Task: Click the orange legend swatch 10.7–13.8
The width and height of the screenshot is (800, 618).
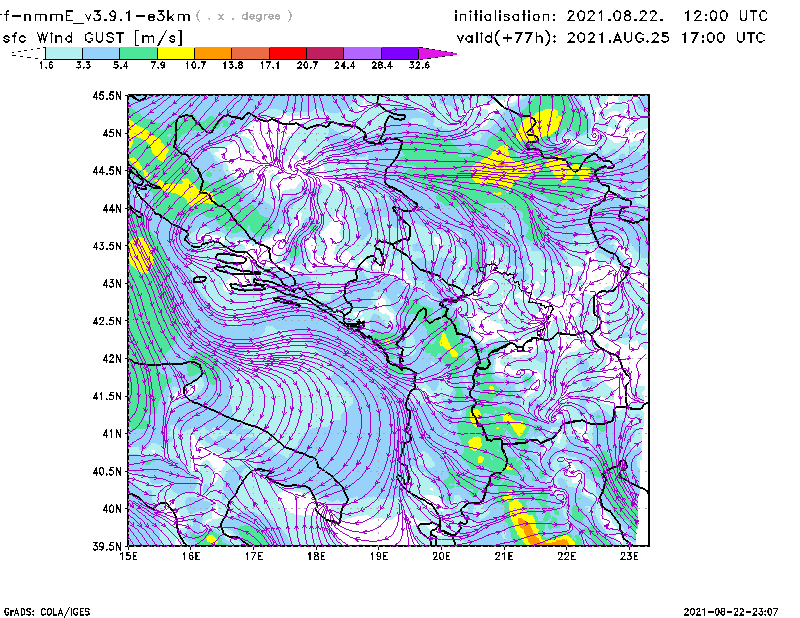Action: tap(213, 53)
